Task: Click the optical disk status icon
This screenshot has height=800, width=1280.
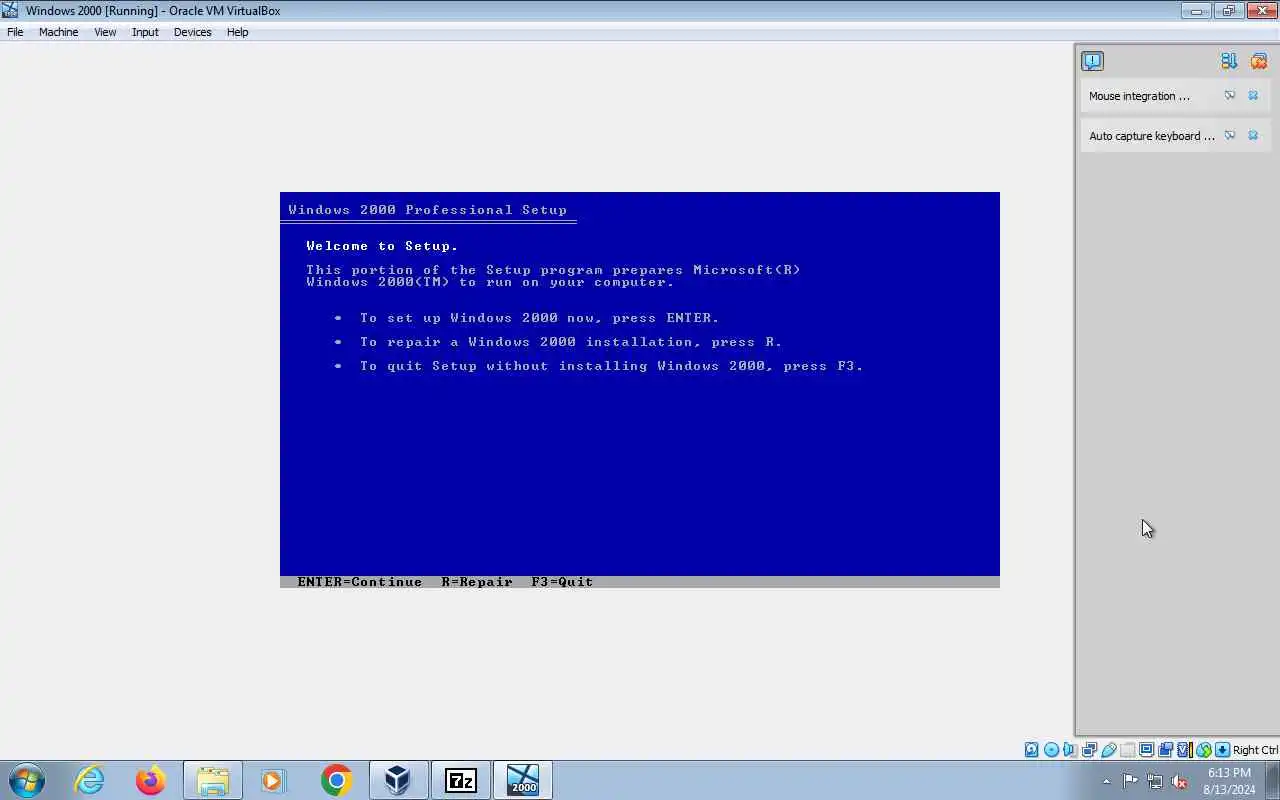Action: point(1051,750)
